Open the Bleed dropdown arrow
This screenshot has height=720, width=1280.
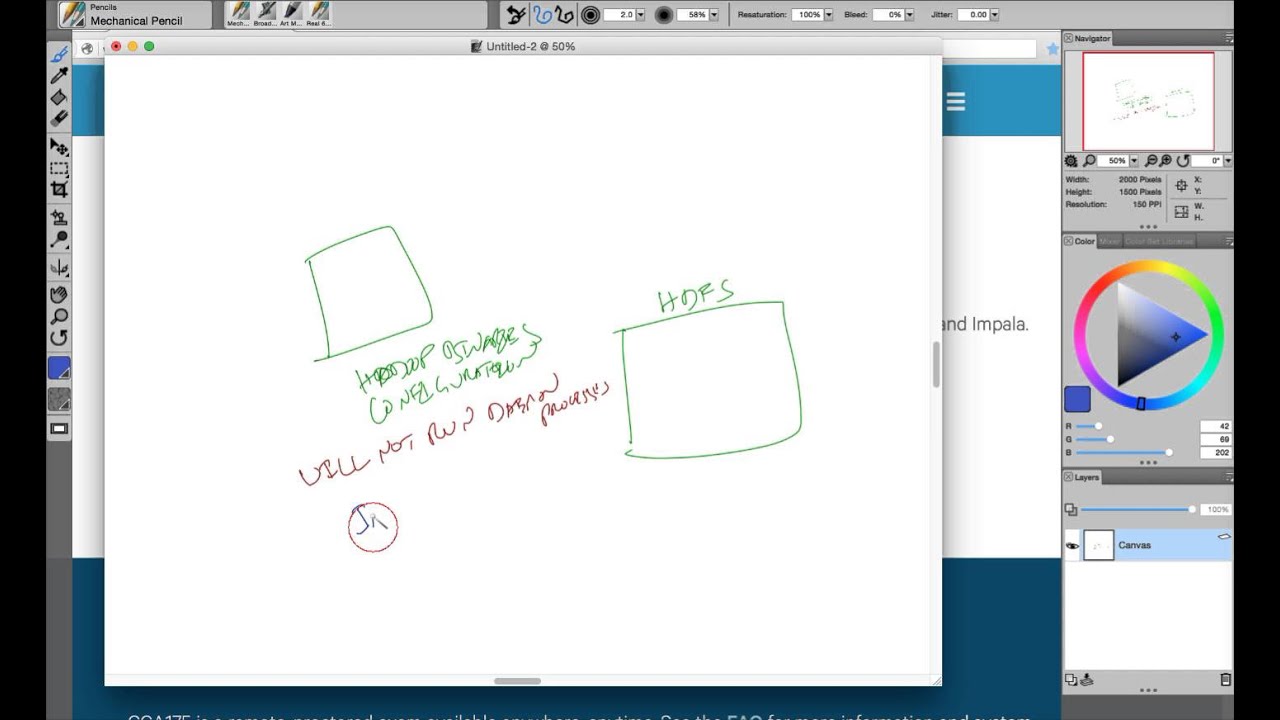pyautogui.click(x=909, y=15)
